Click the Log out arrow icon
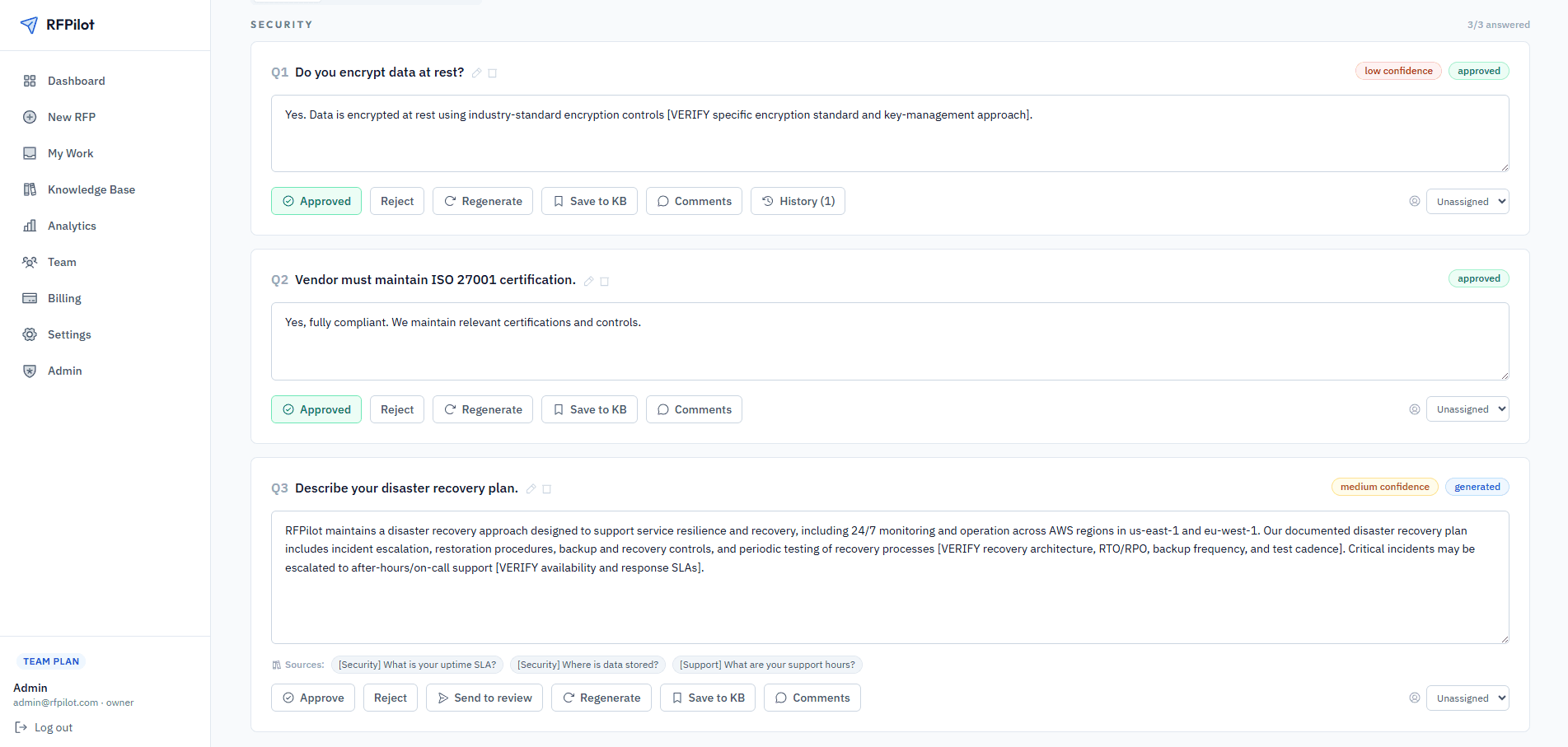Image resolution: width=1568 pixels, height=747 pixels. [21, 727]
